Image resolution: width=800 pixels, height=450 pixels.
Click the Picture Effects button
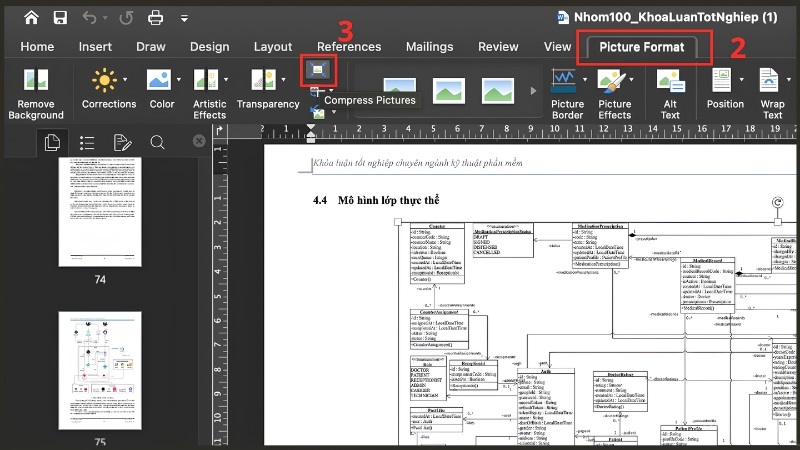pos(615,94)
